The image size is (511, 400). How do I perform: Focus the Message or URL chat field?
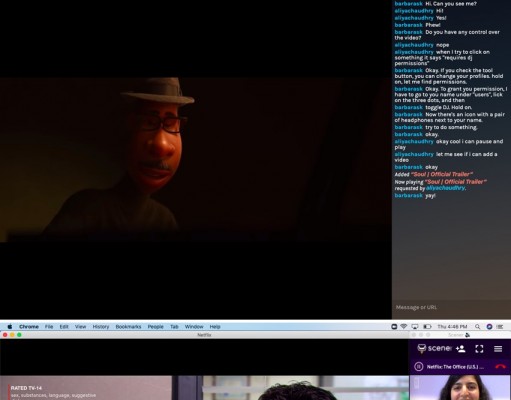coord(451,307)
